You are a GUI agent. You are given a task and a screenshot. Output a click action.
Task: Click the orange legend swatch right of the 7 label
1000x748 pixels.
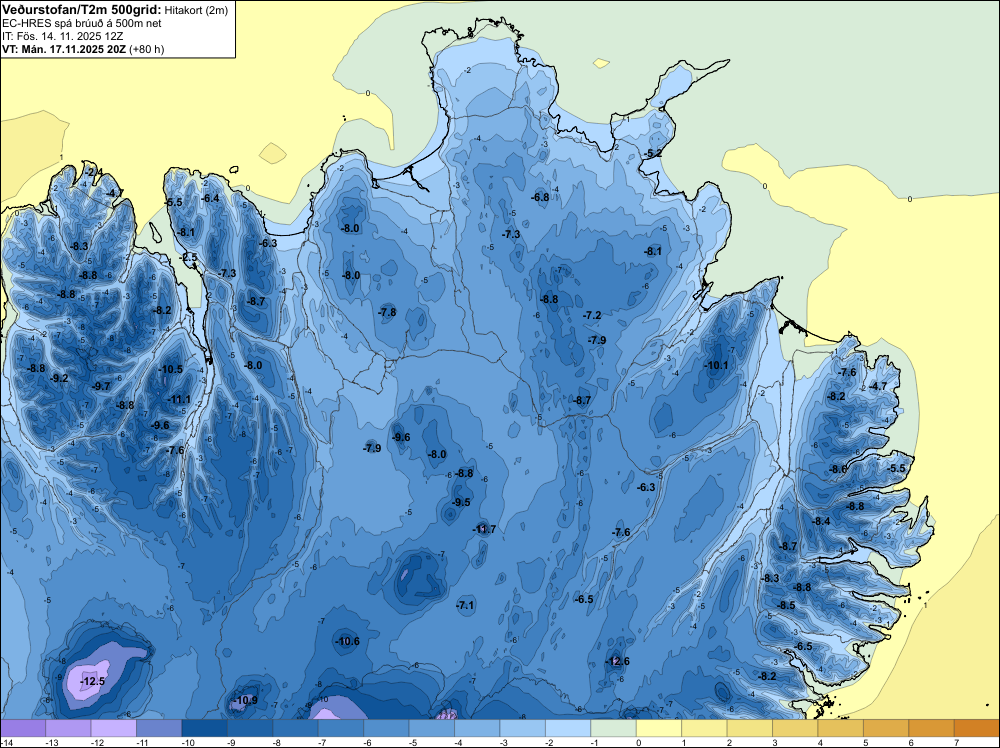click(x=977, y=728)
